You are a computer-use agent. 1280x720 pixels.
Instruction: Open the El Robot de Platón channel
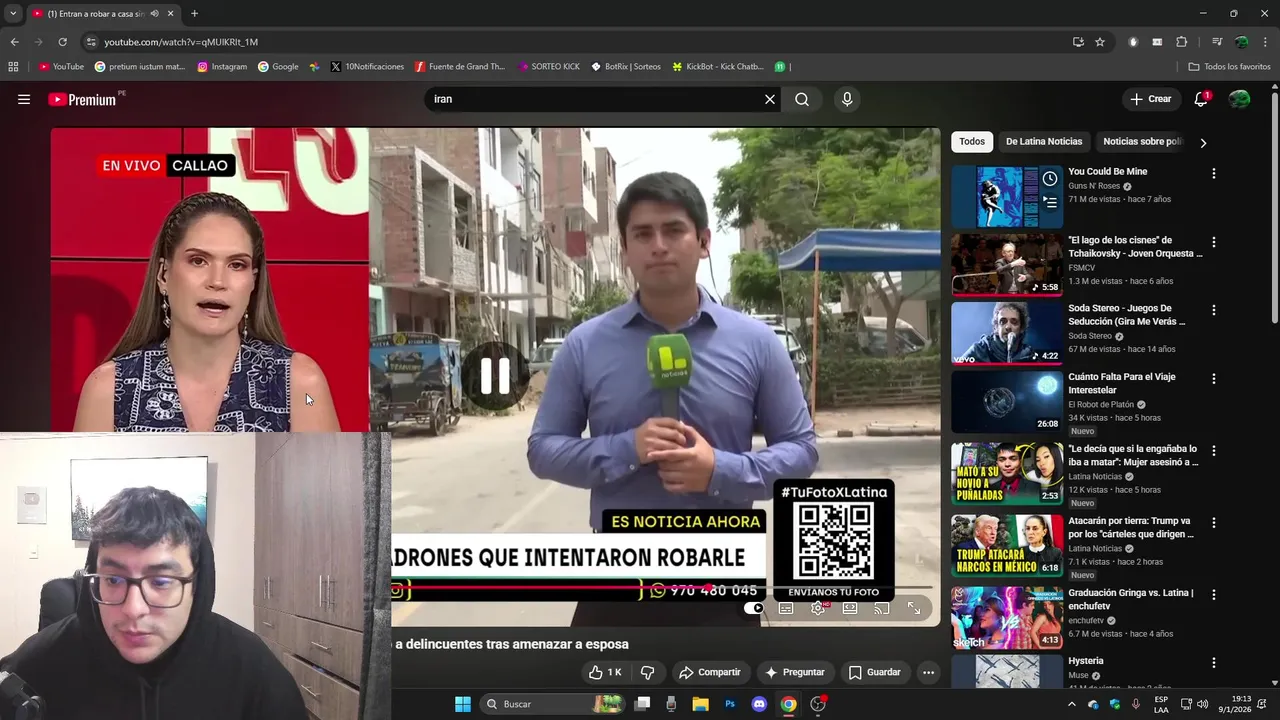(1101, 404)
